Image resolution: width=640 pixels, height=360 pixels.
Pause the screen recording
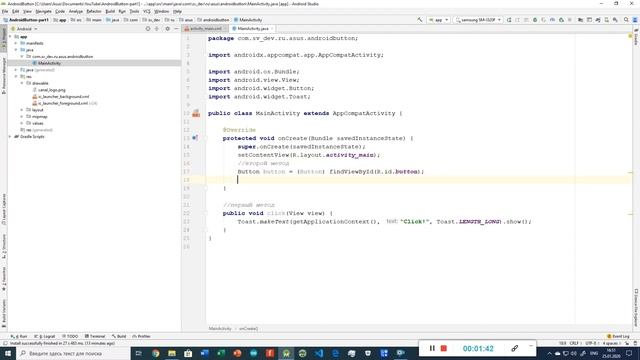tap(432, 348)
